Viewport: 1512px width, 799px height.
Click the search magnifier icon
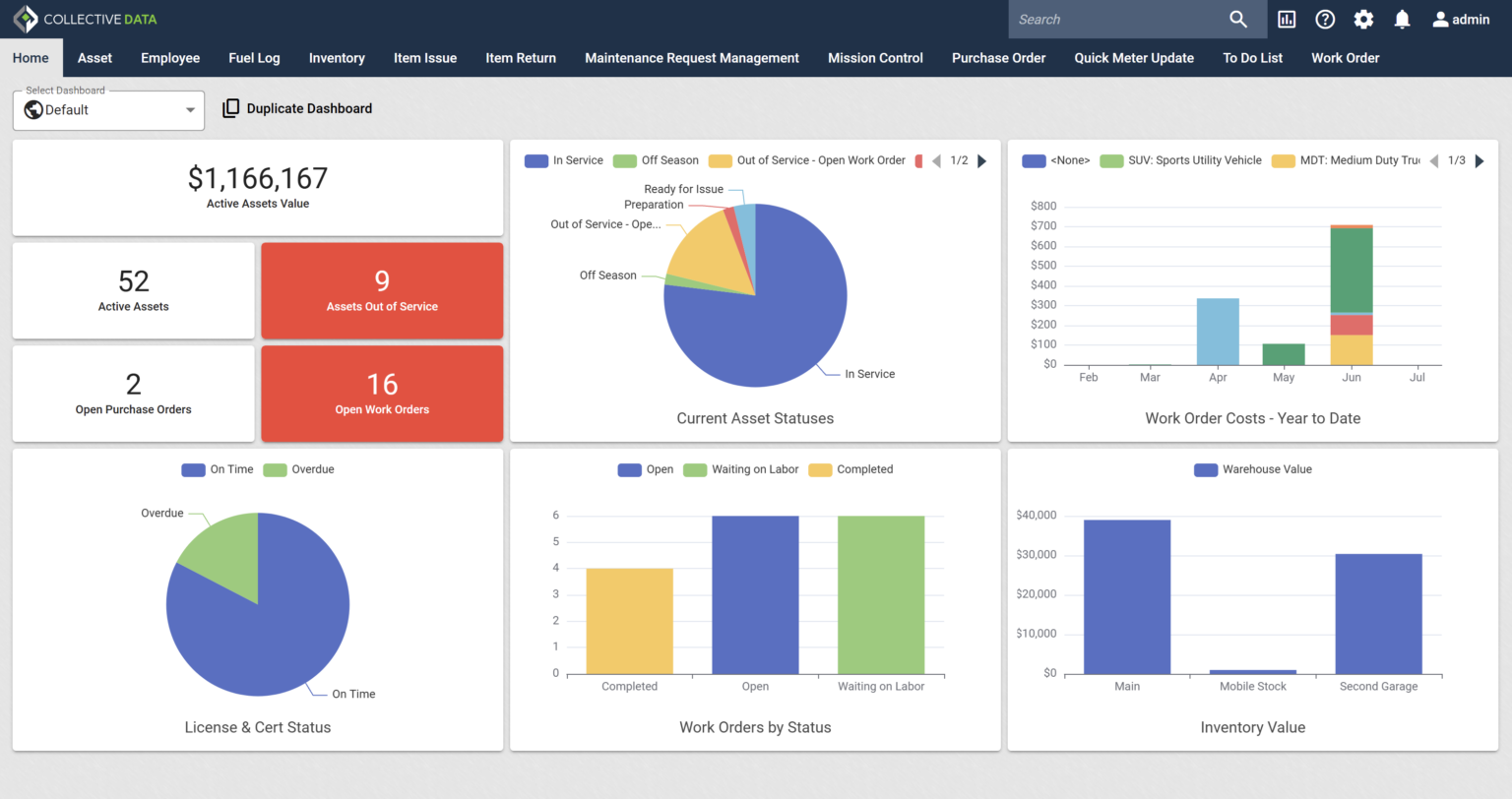click(1238, 20)
